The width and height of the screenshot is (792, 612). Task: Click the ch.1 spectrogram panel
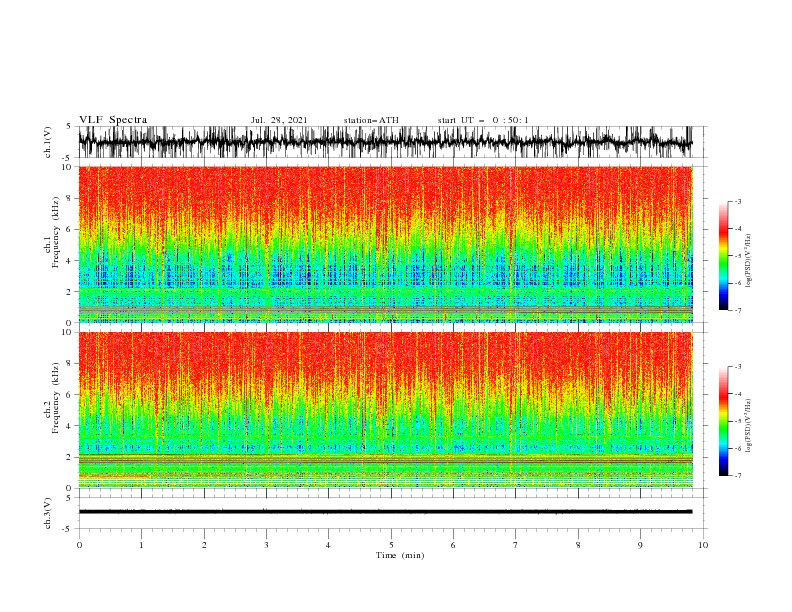coord(385,244)
